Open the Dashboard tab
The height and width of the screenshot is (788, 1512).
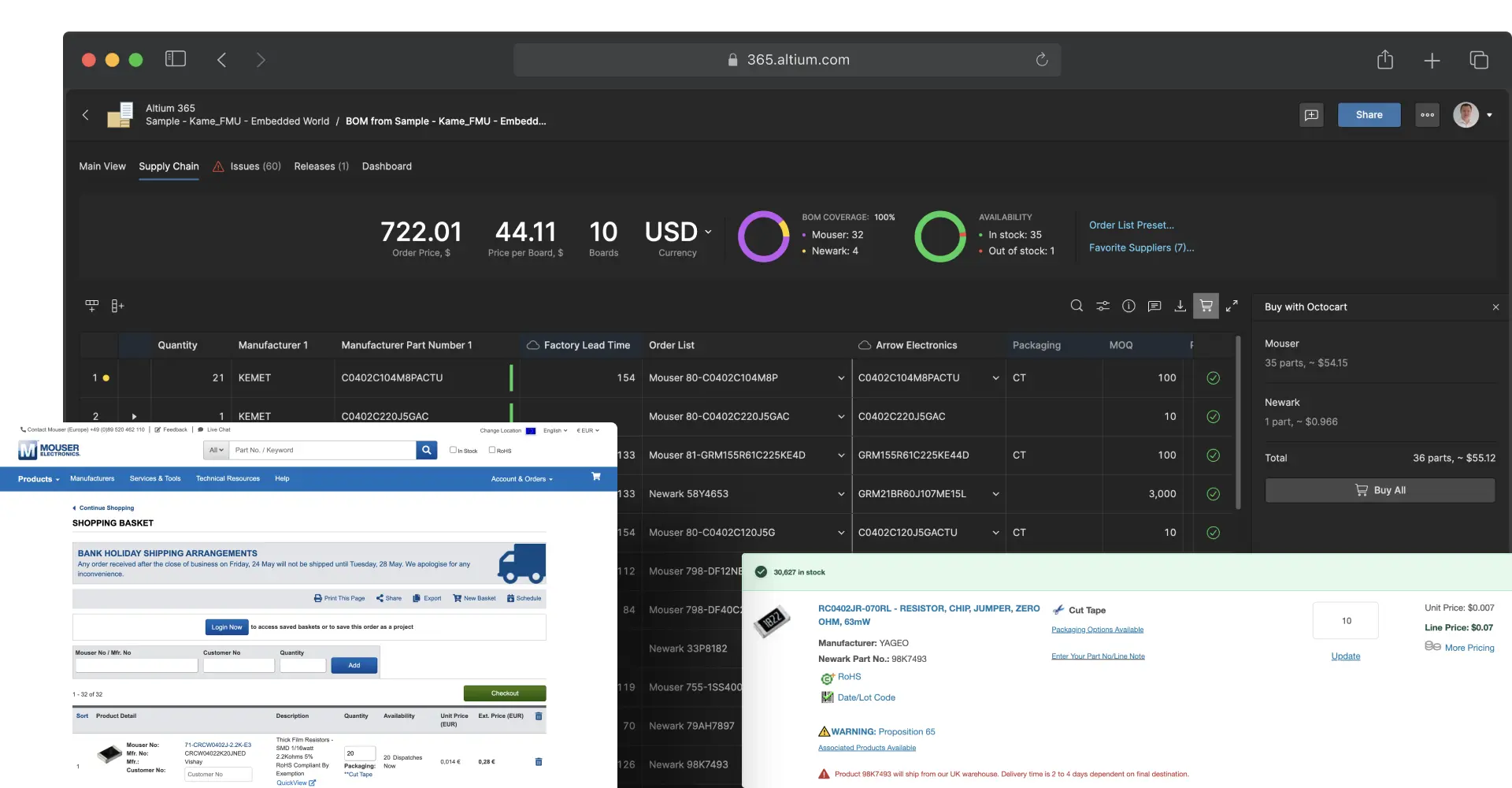click(x=387, y=166)
